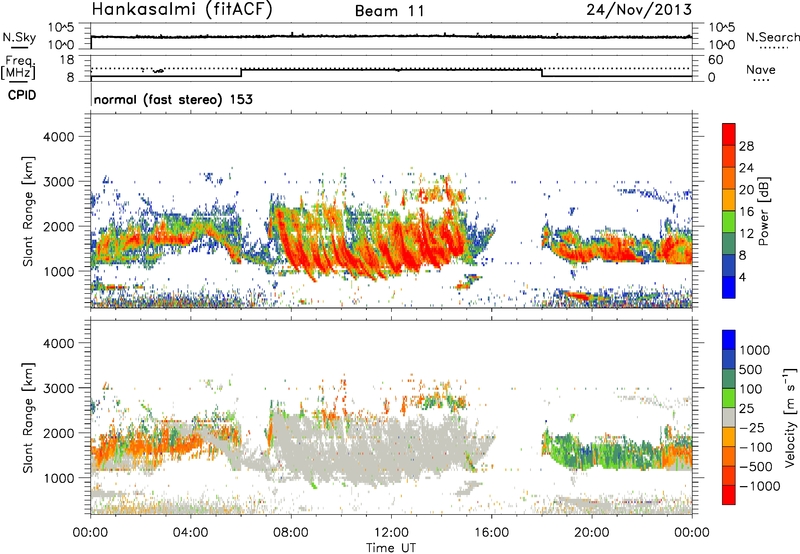Viewport: 800px width, 554px height.
Task: Pick the gray ±25 segment of velocity colorbar
Action: click(x=729, y=417)
